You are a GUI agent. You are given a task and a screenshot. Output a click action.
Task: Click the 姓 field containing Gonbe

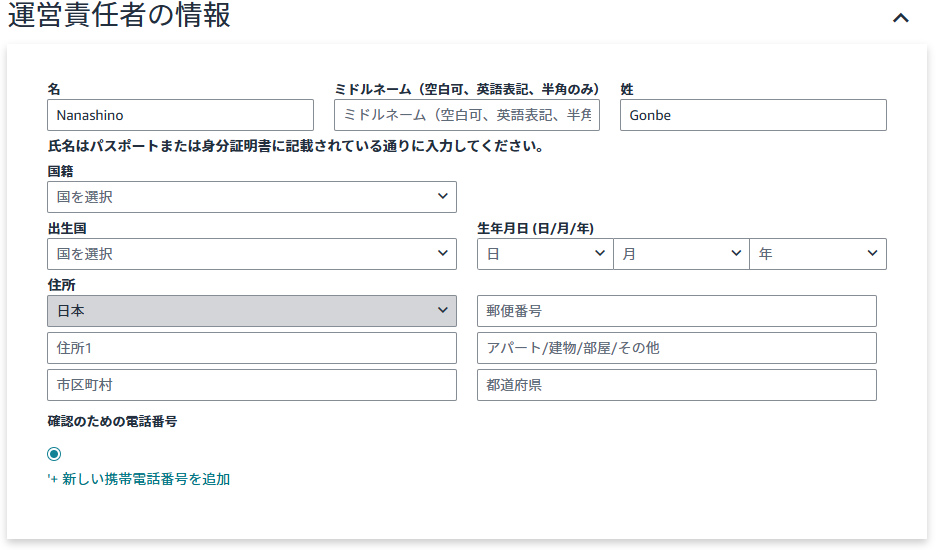point(753,115)
